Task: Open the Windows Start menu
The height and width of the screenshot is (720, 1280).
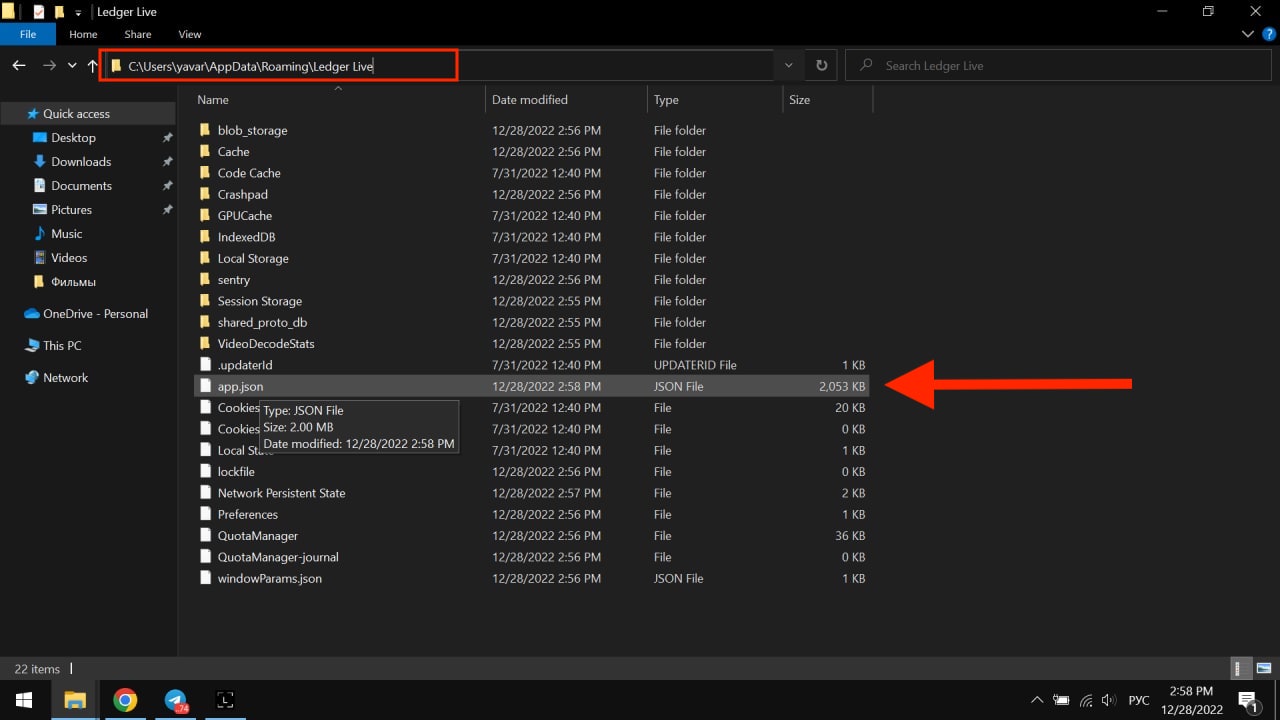Action: pos(24,699)
